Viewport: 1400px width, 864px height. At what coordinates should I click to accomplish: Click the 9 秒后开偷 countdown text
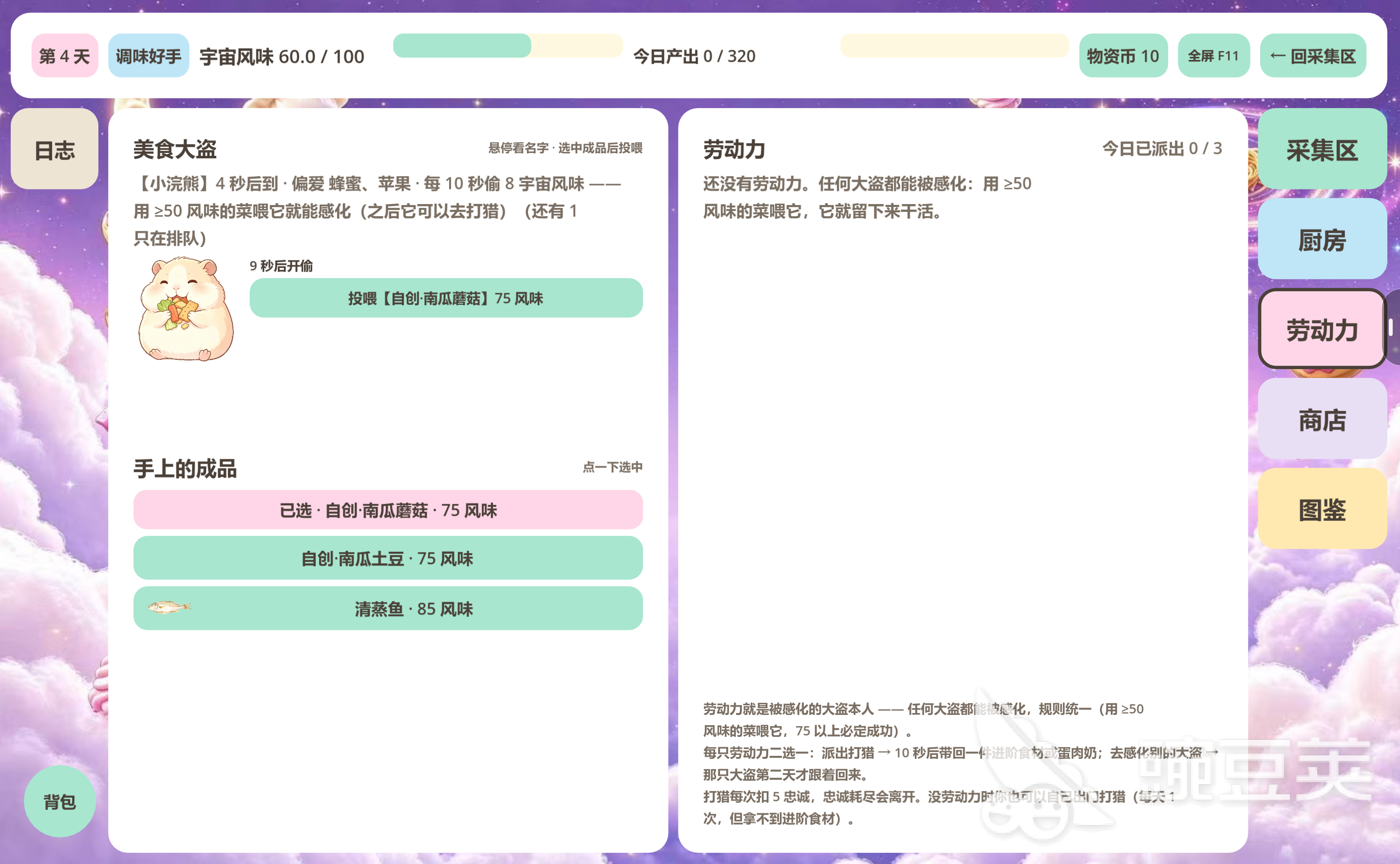coord(281,266)
